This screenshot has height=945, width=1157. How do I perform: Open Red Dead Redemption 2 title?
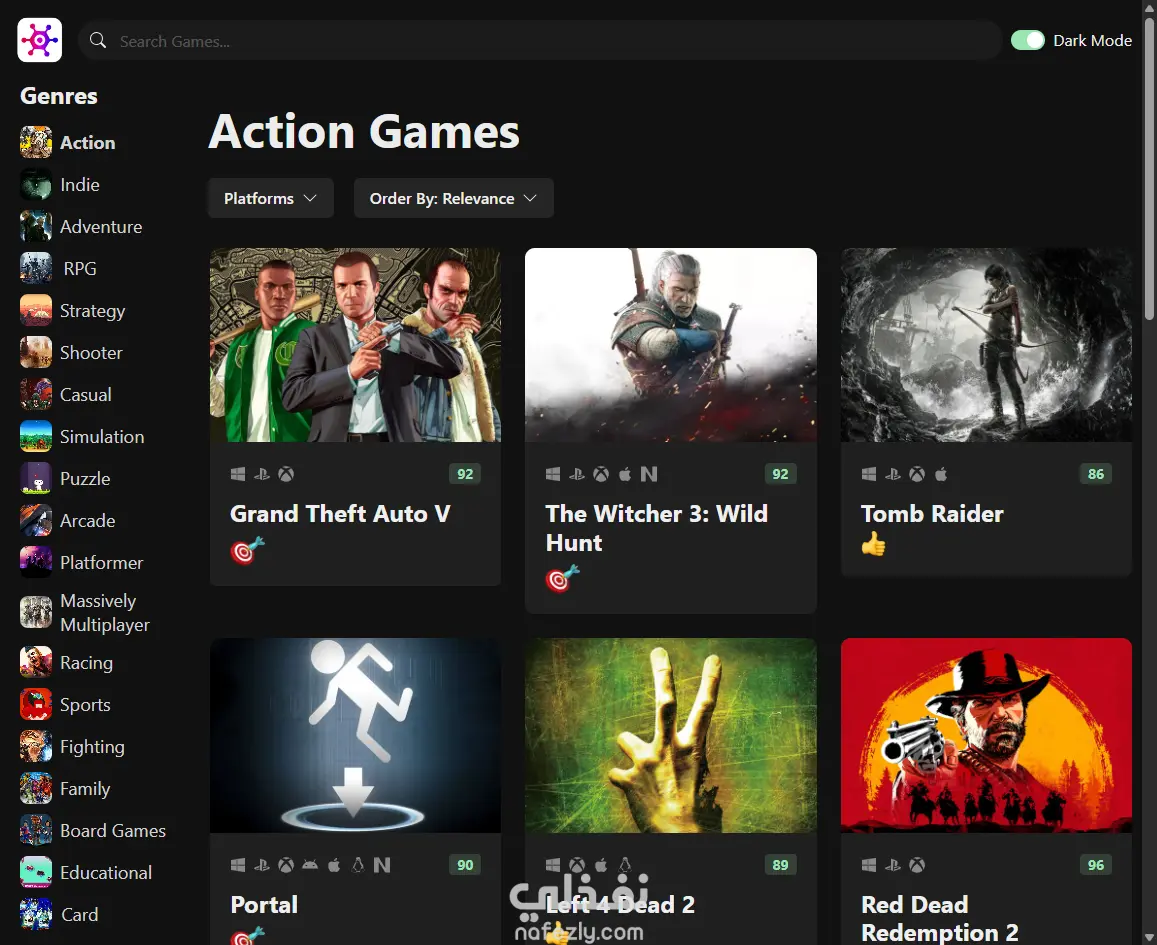[939, 918]
